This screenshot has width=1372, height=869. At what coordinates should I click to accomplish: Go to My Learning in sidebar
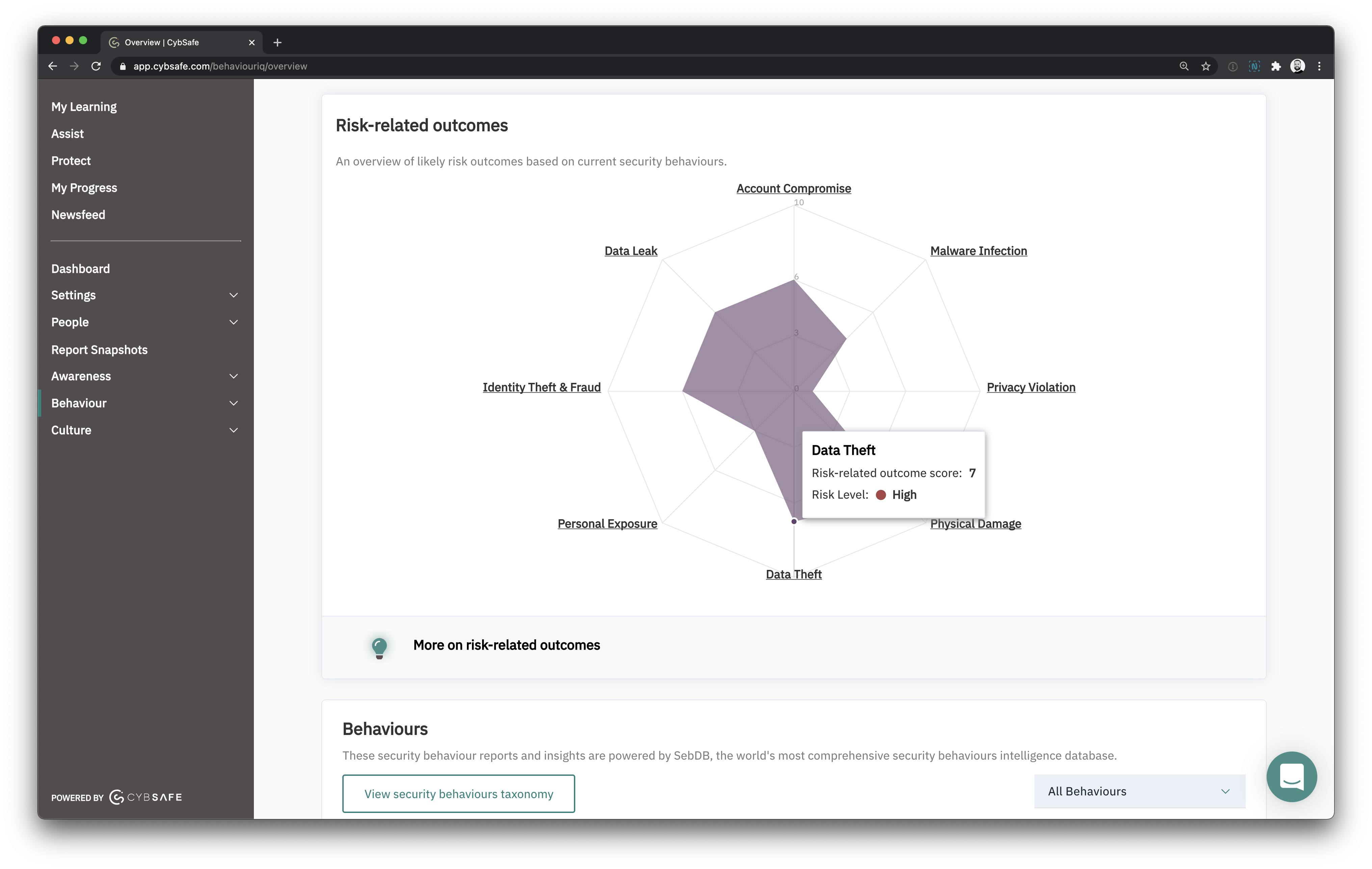84,107
